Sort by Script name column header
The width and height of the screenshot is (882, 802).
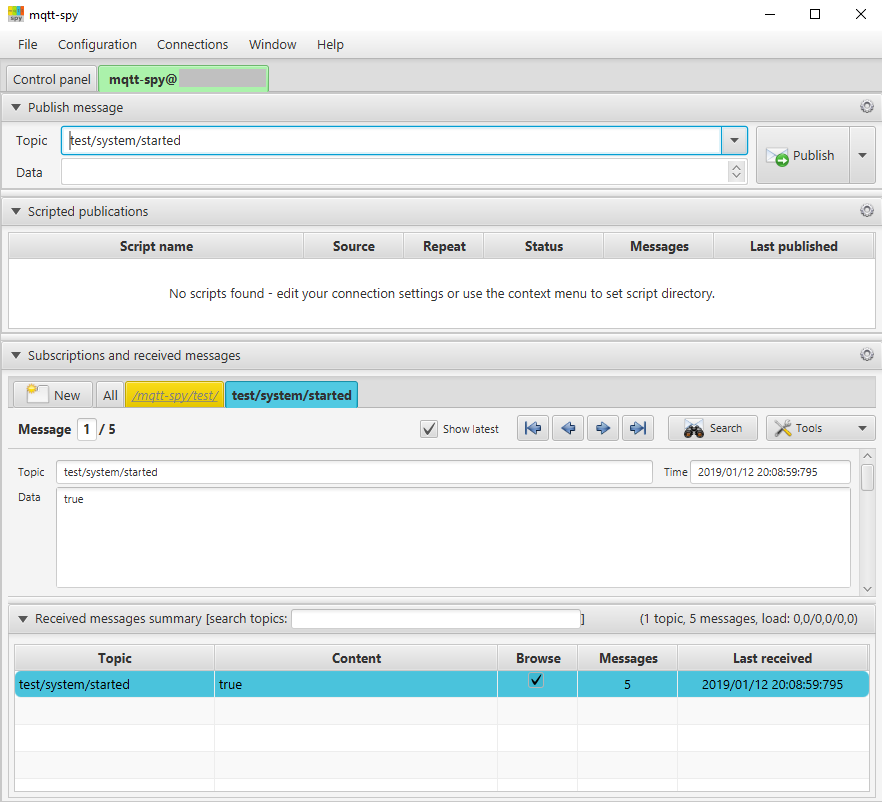pos(156,246)
